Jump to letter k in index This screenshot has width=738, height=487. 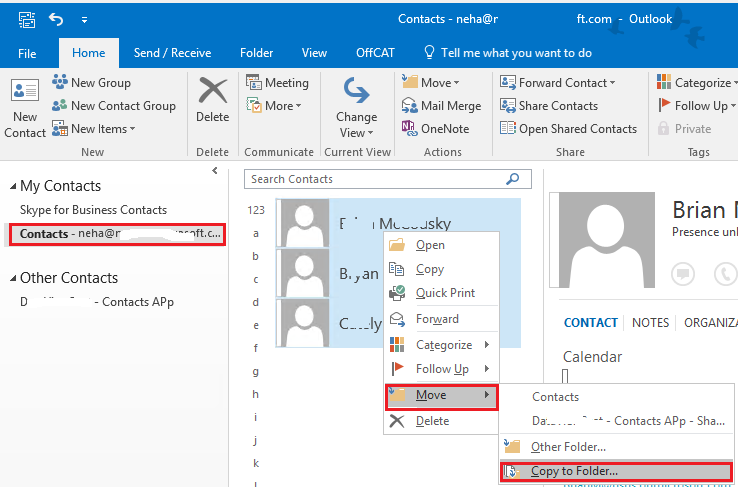point(256,463)
